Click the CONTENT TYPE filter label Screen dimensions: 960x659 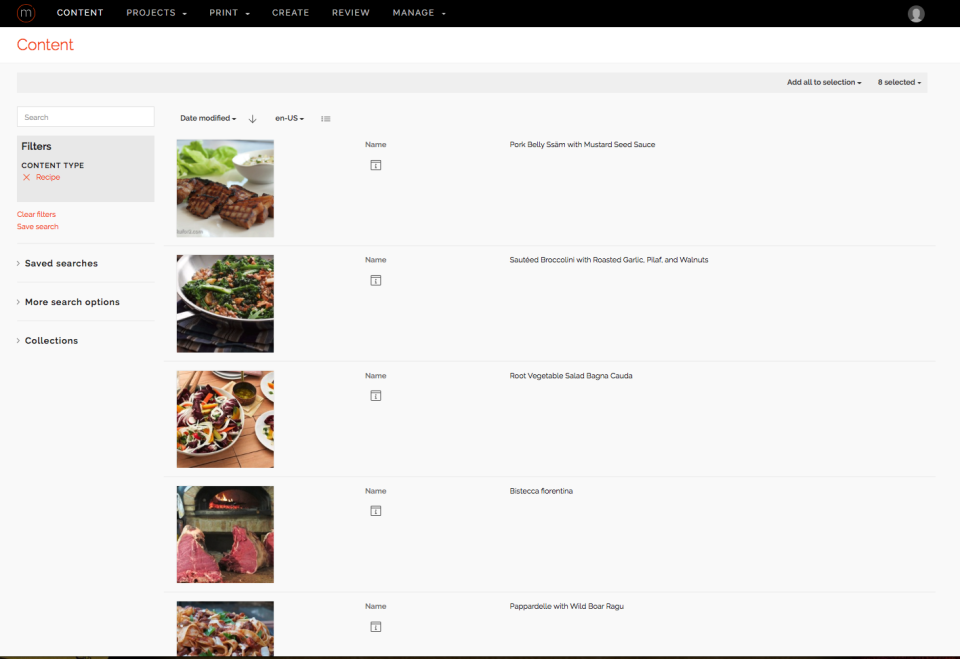tap(53, 165)
